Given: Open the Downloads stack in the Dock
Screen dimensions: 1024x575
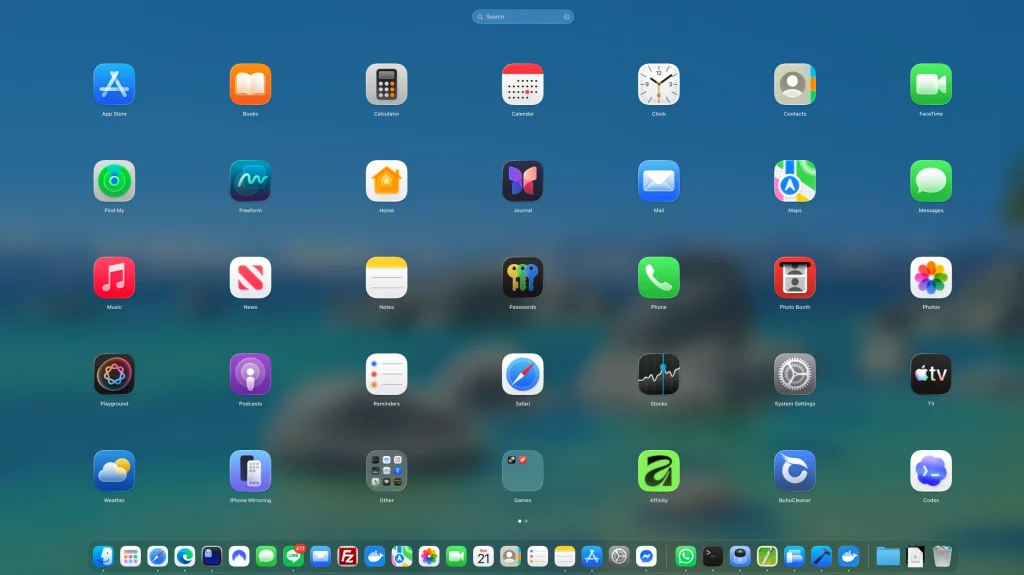Looking at the screenshot, I should pyautogui.click(x=916, y=556).
